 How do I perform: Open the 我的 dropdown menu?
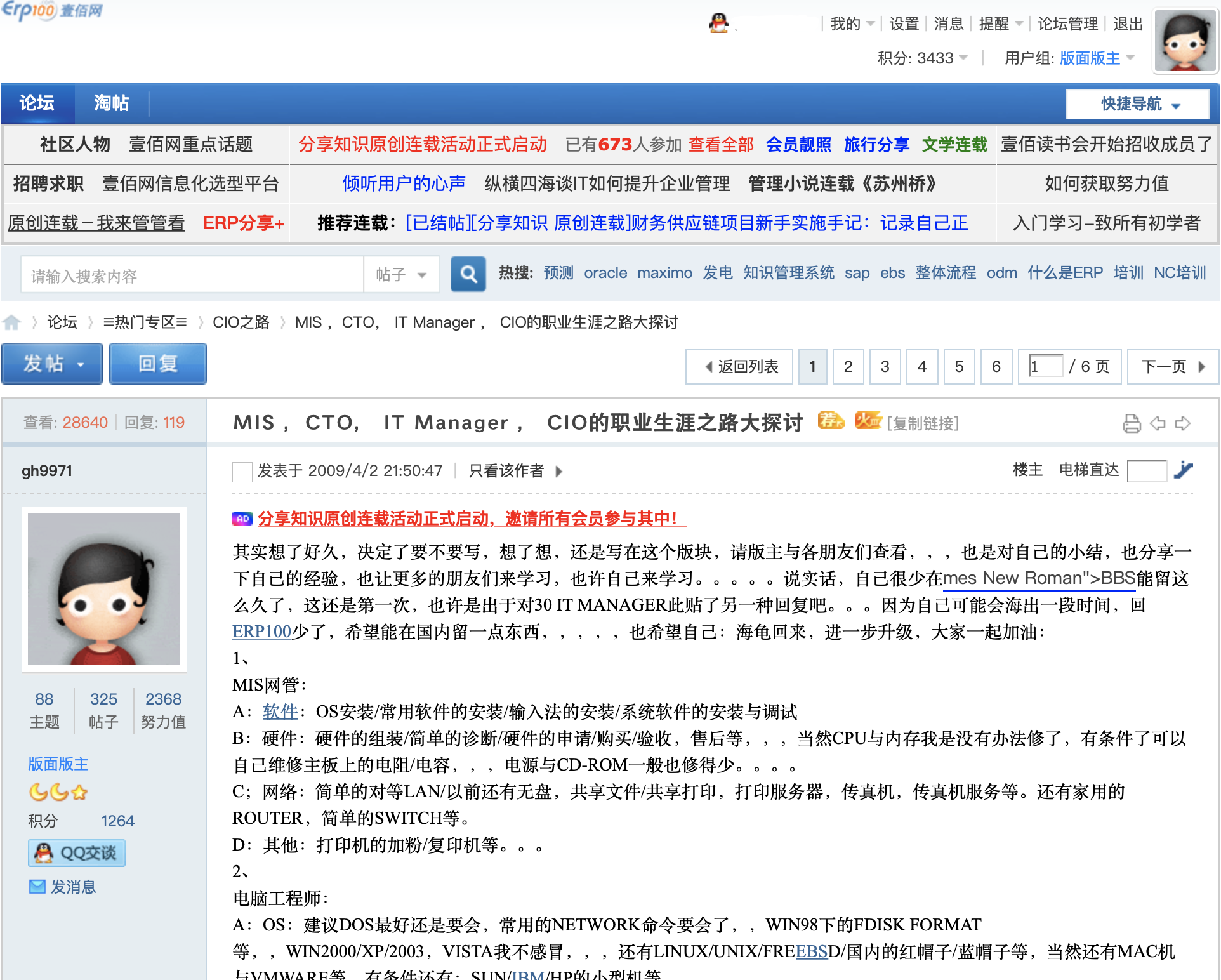852,24
